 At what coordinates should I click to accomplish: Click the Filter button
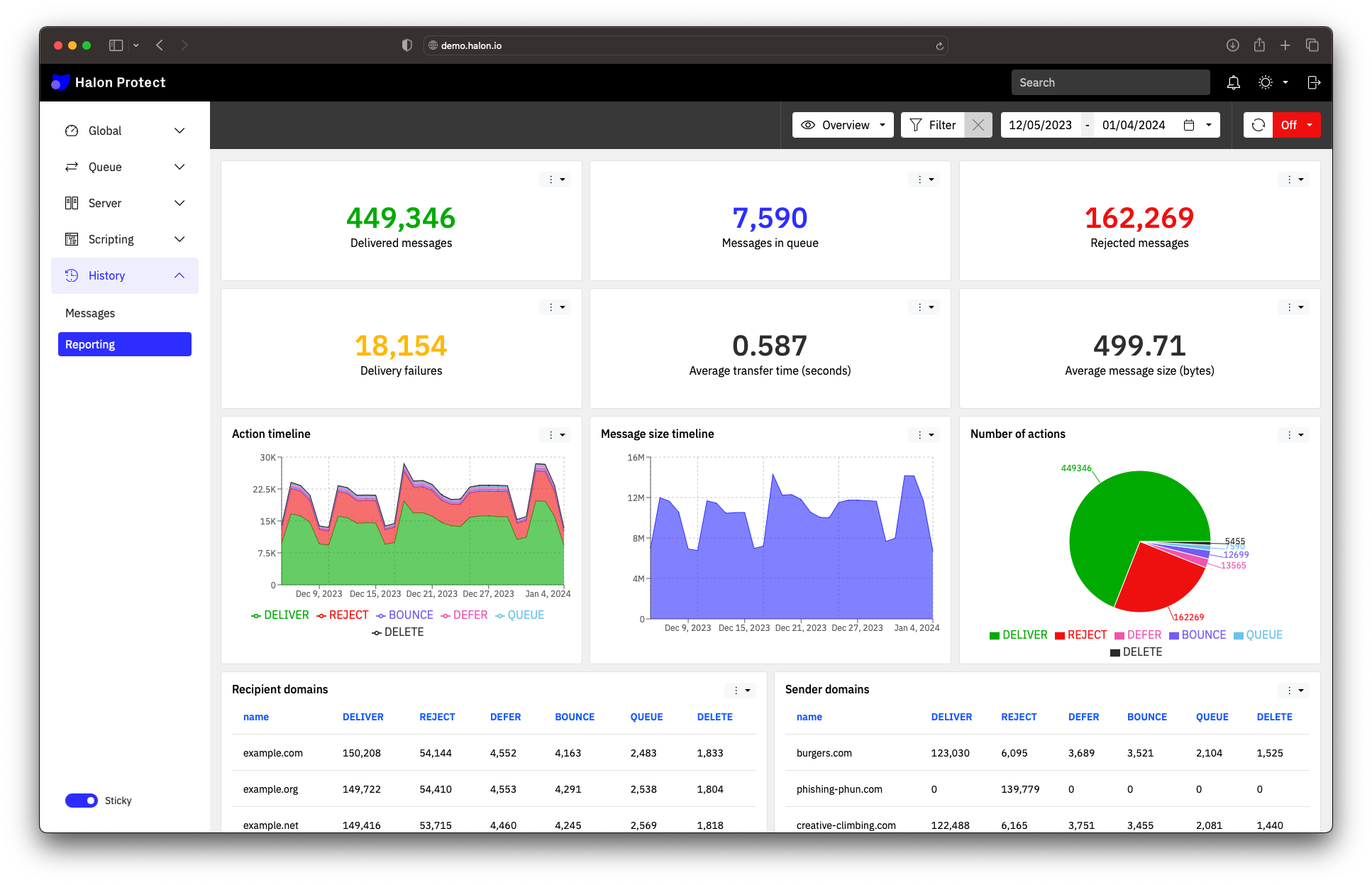[x=932, y=125]
